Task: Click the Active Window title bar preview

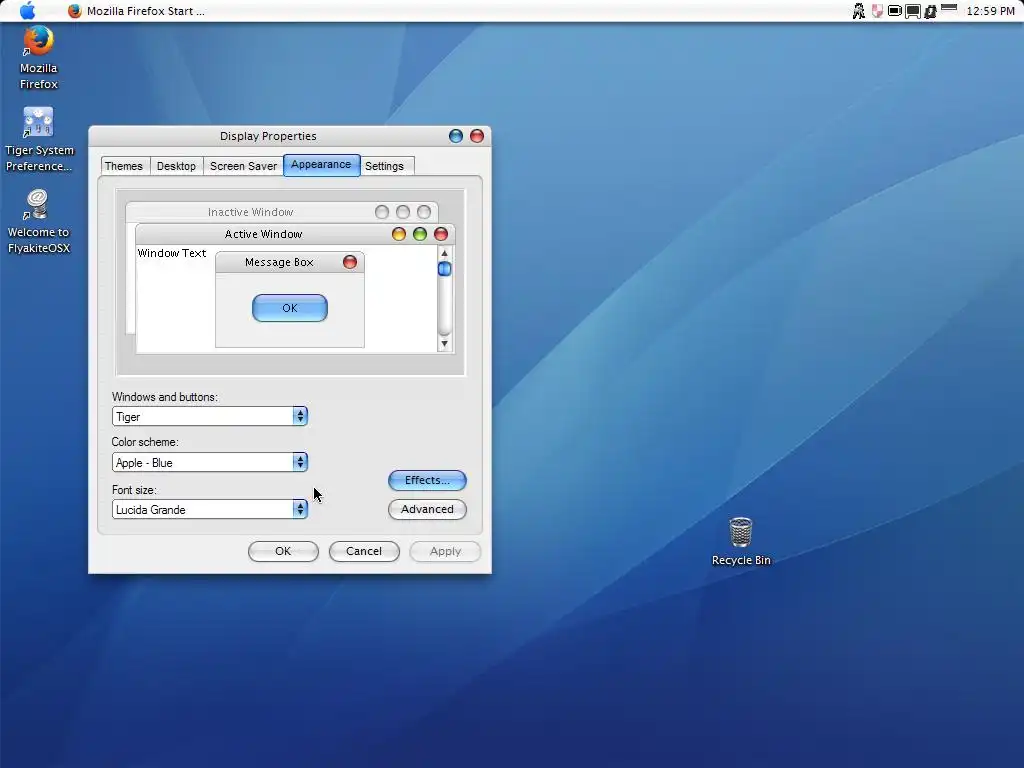Action: [x=295, y=234]
